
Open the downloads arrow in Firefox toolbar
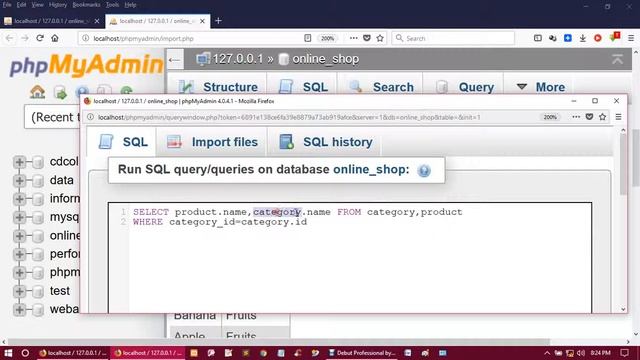(x=583, y=38)
